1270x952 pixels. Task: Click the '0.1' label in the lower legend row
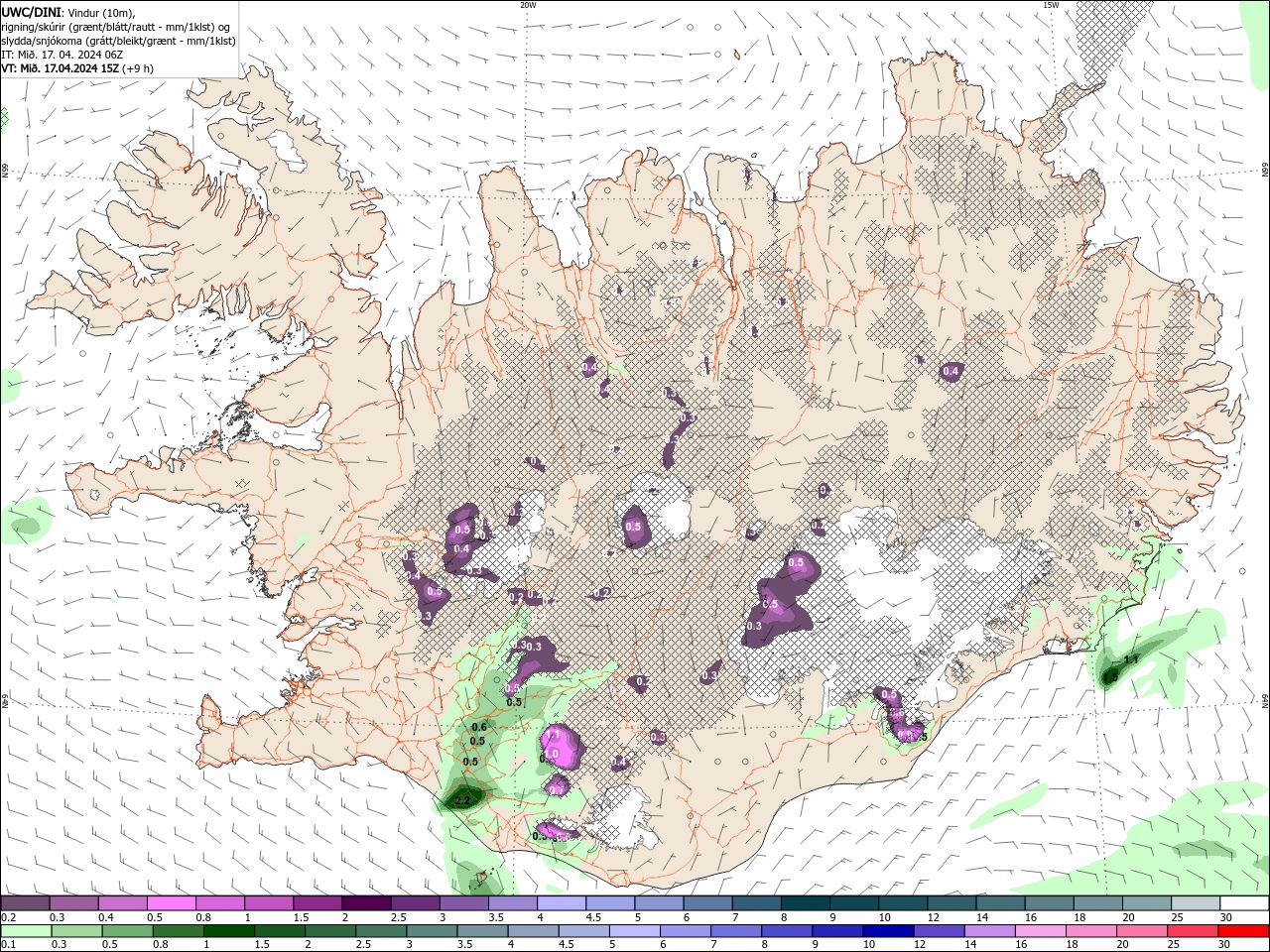pyautogui.click(x=8, y=945)
